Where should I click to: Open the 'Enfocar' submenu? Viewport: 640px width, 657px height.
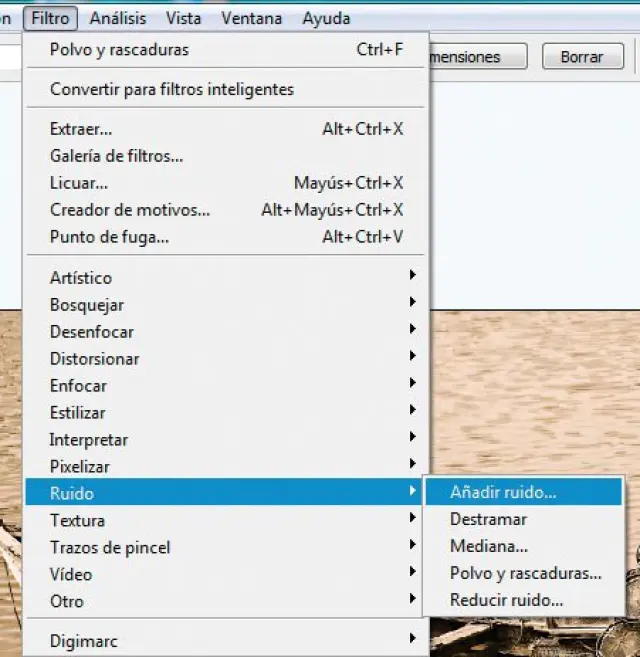coord(78,386)
